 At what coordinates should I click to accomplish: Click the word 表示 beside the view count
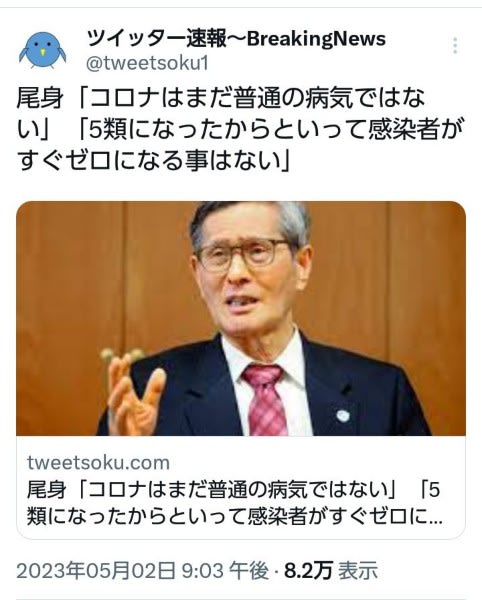358,571
